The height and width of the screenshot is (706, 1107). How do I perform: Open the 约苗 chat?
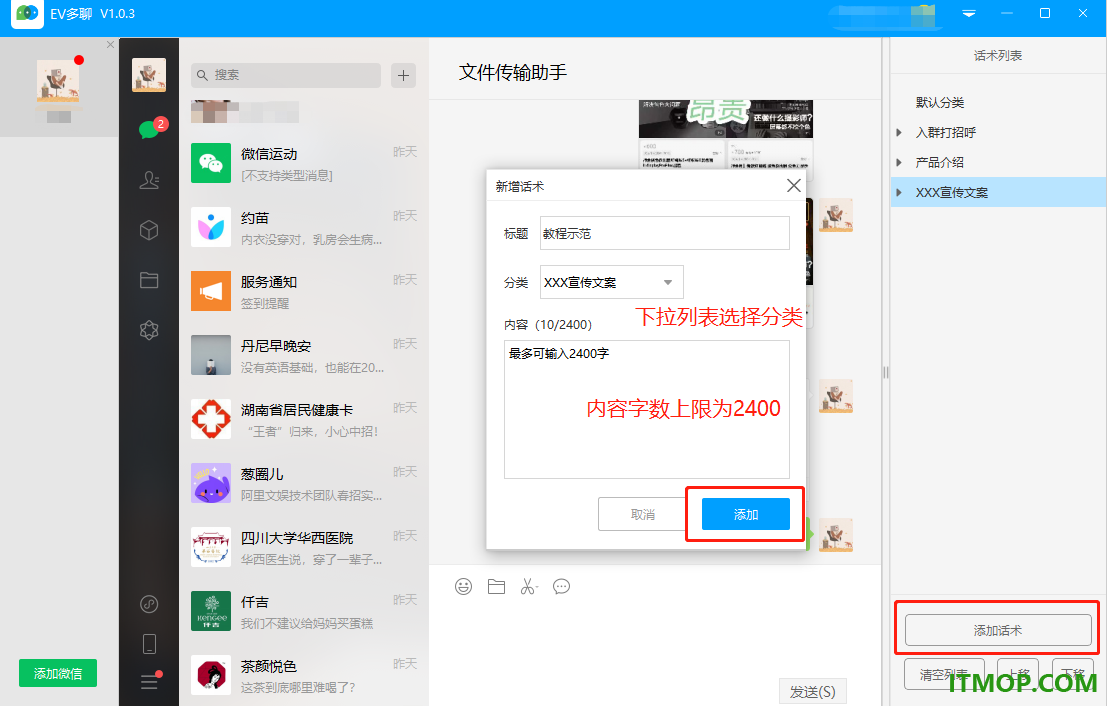click(304, 228)
